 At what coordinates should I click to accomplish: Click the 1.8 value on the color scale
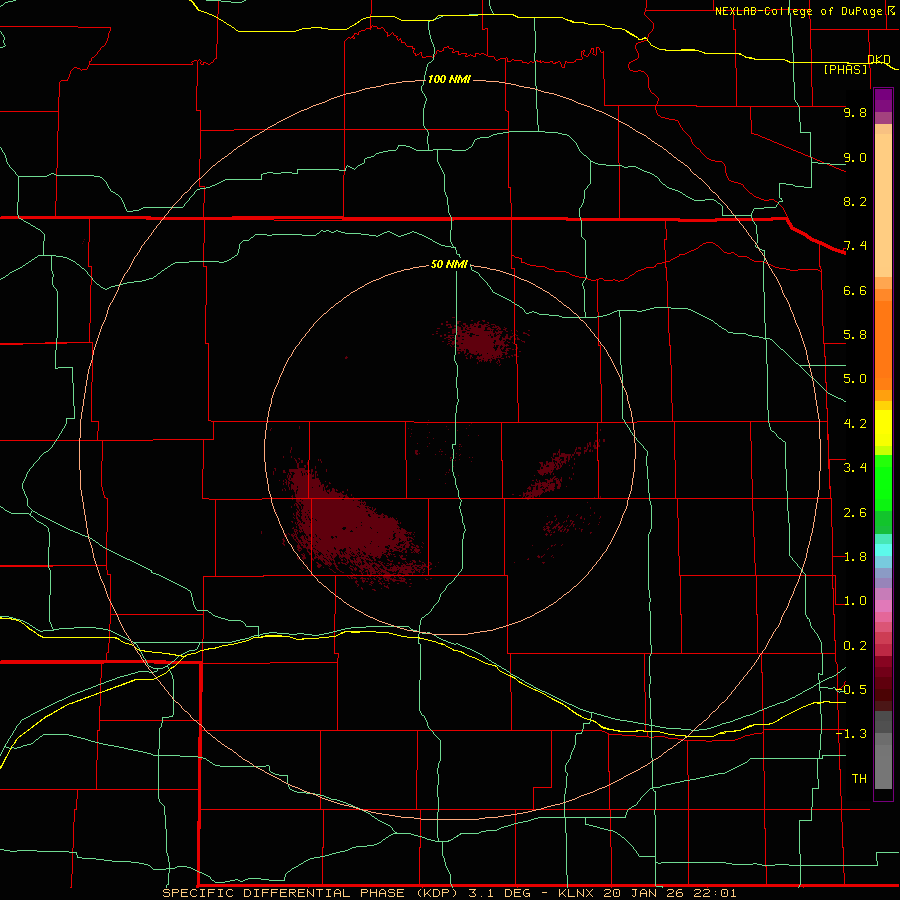855,557
